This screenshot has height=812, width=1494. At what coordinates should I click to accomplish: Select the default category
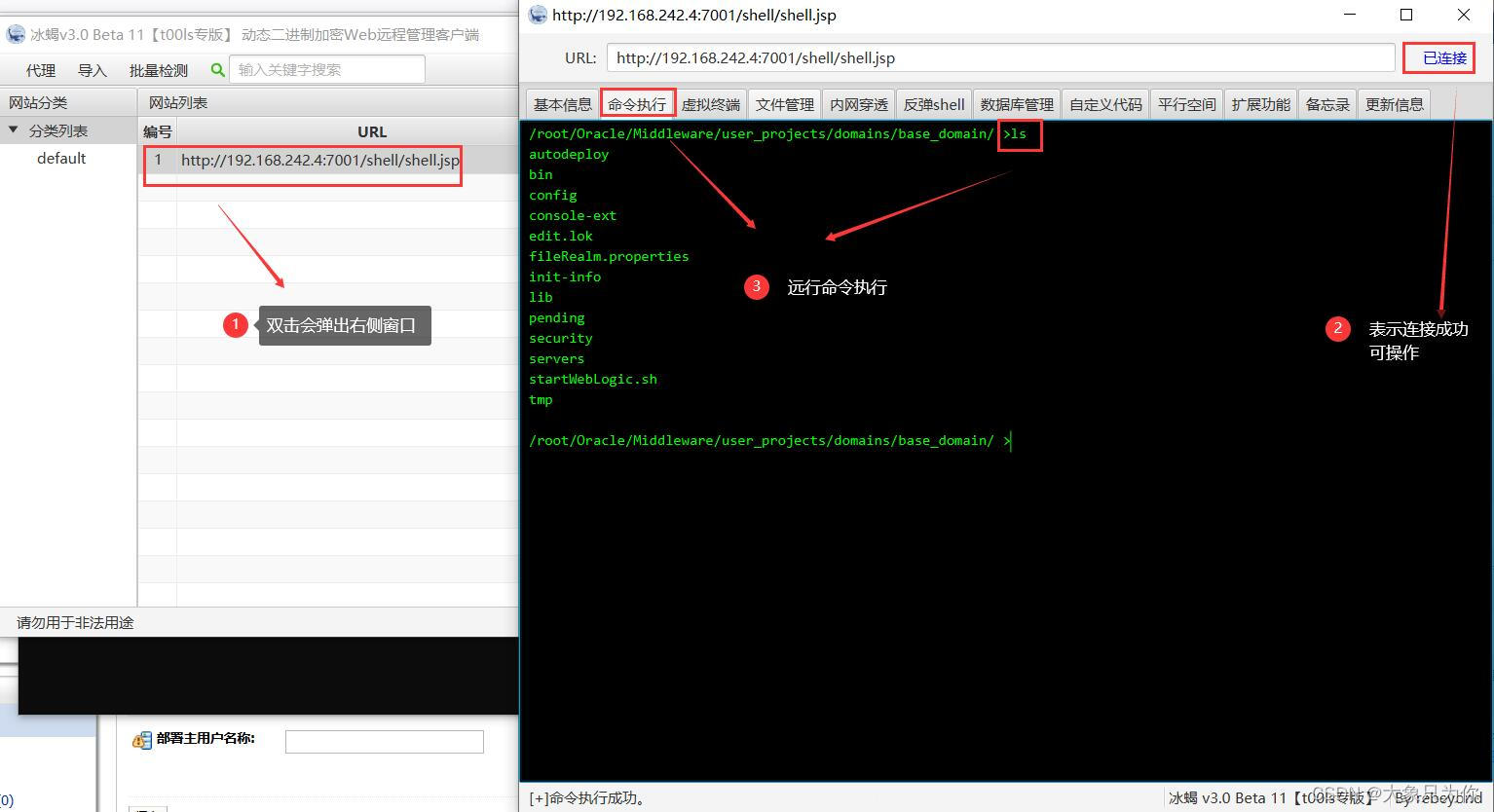[x=61, y=158]
